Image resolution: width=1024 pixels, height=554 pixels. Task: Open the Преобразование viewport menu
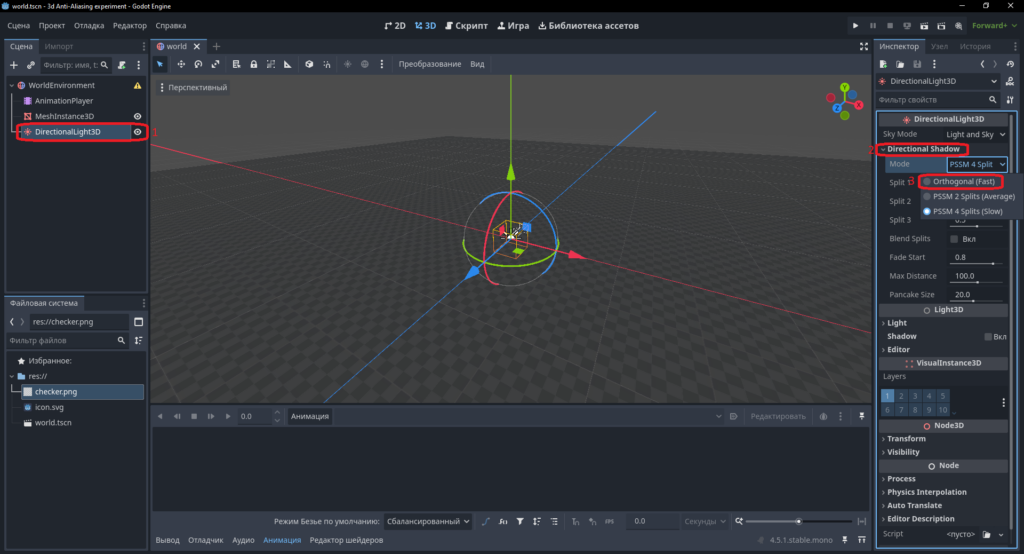[430, 64]
